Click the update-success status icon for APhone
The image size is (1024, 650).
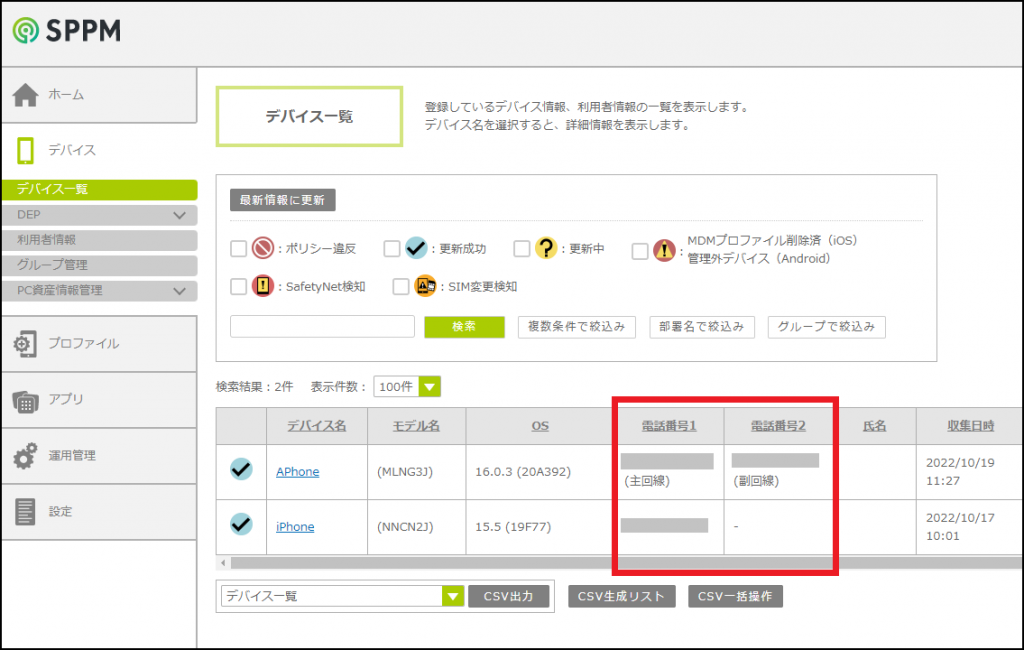[x=241, y=469]
